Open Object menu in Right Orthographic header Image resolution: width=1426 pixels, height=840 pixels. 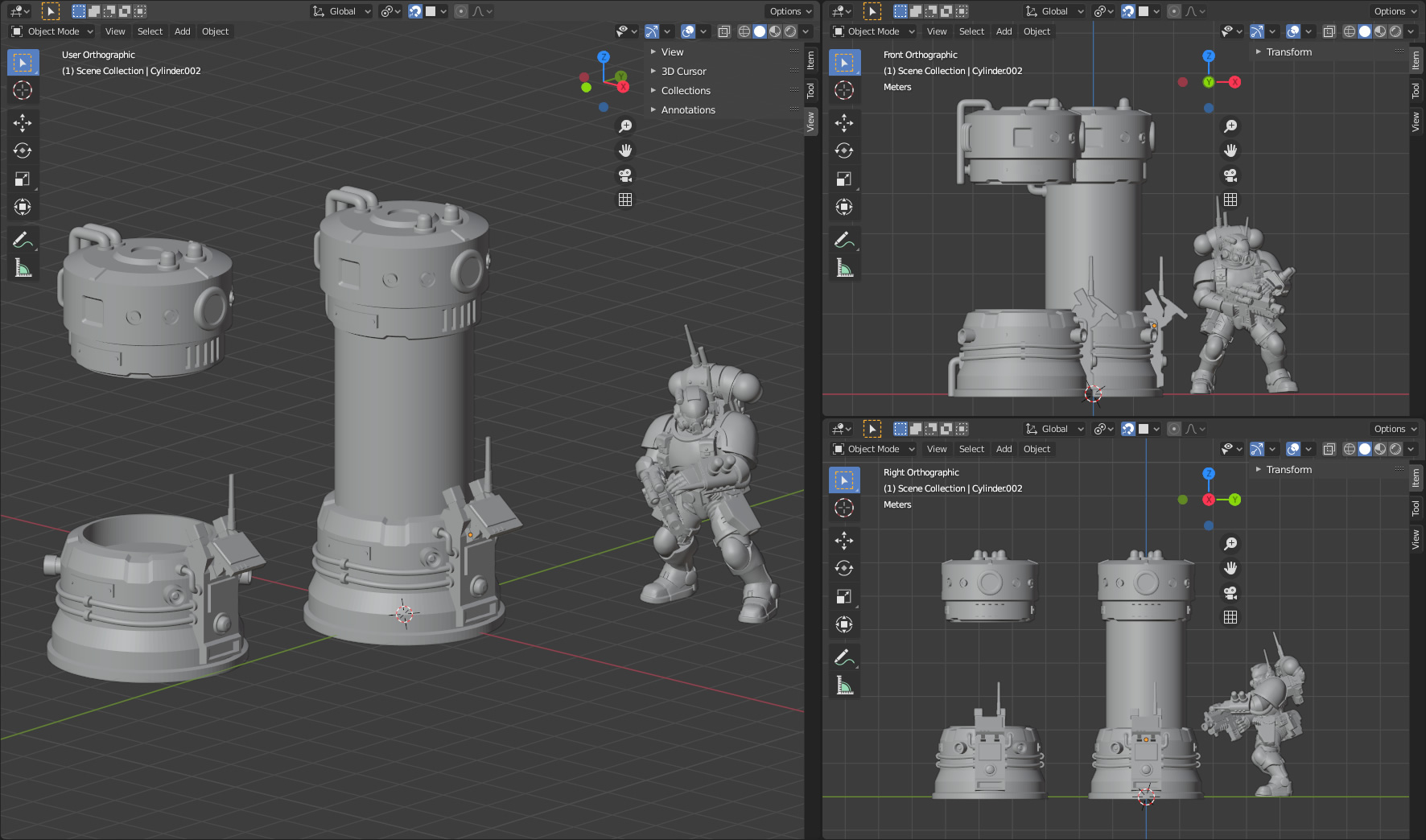click(x=1037, y=449)
